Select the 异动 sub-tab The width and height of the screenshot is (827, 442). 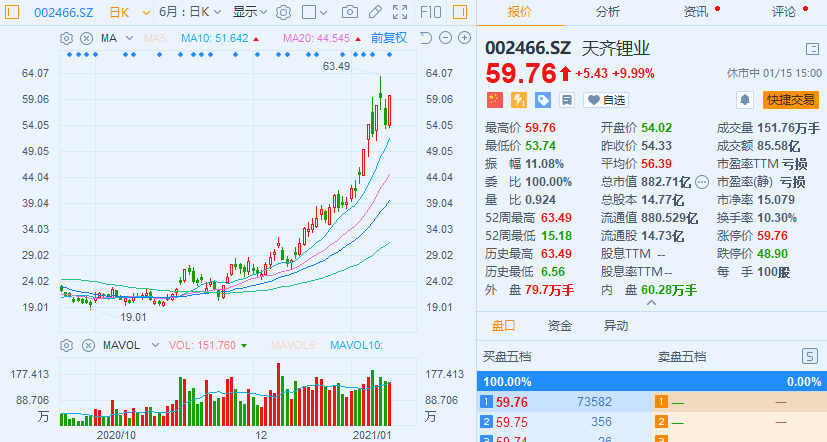pyautogui.click(x=616, y=325)
